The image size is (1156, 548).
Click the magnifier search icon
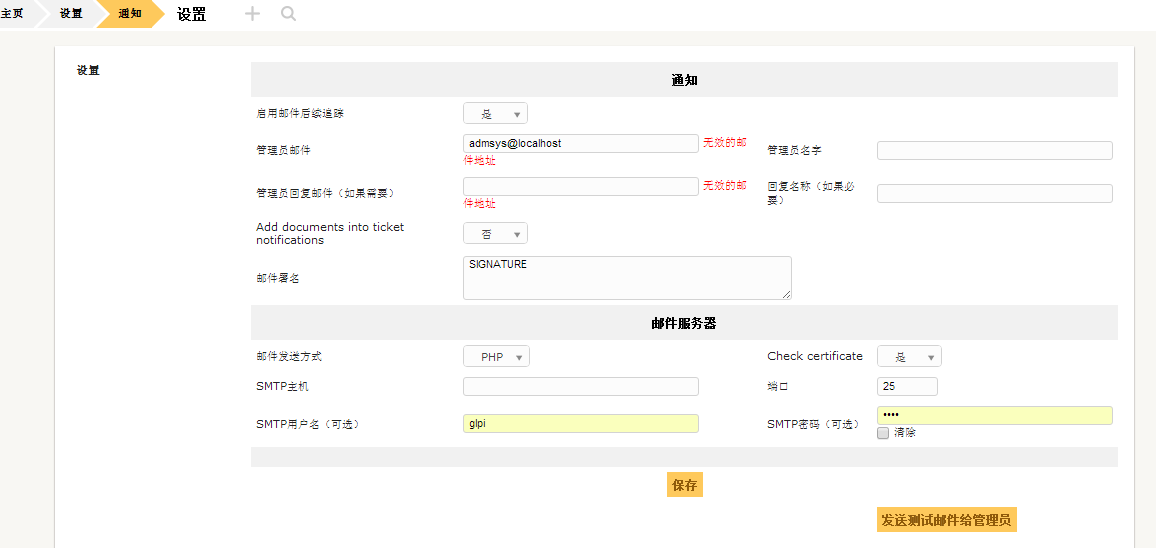(x=288, y=14)
